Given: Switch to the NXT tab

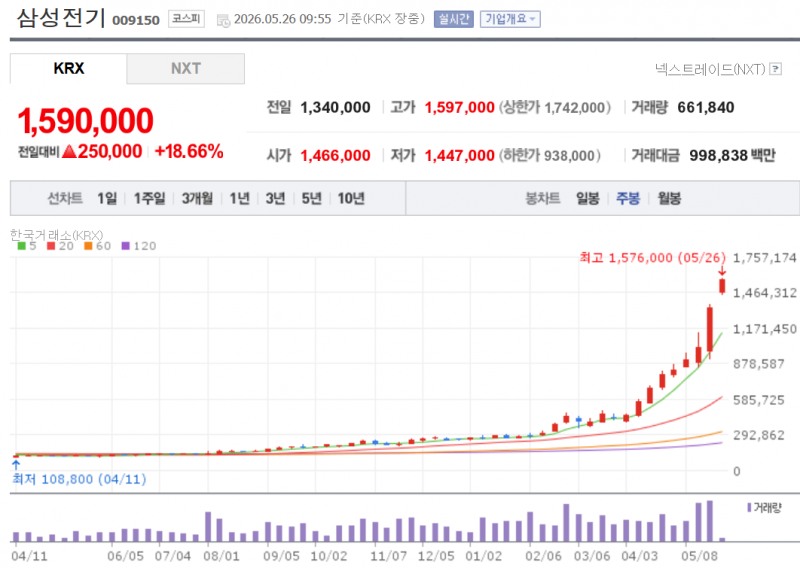Looking at the screenshot, I should click(x=186, y=68).
